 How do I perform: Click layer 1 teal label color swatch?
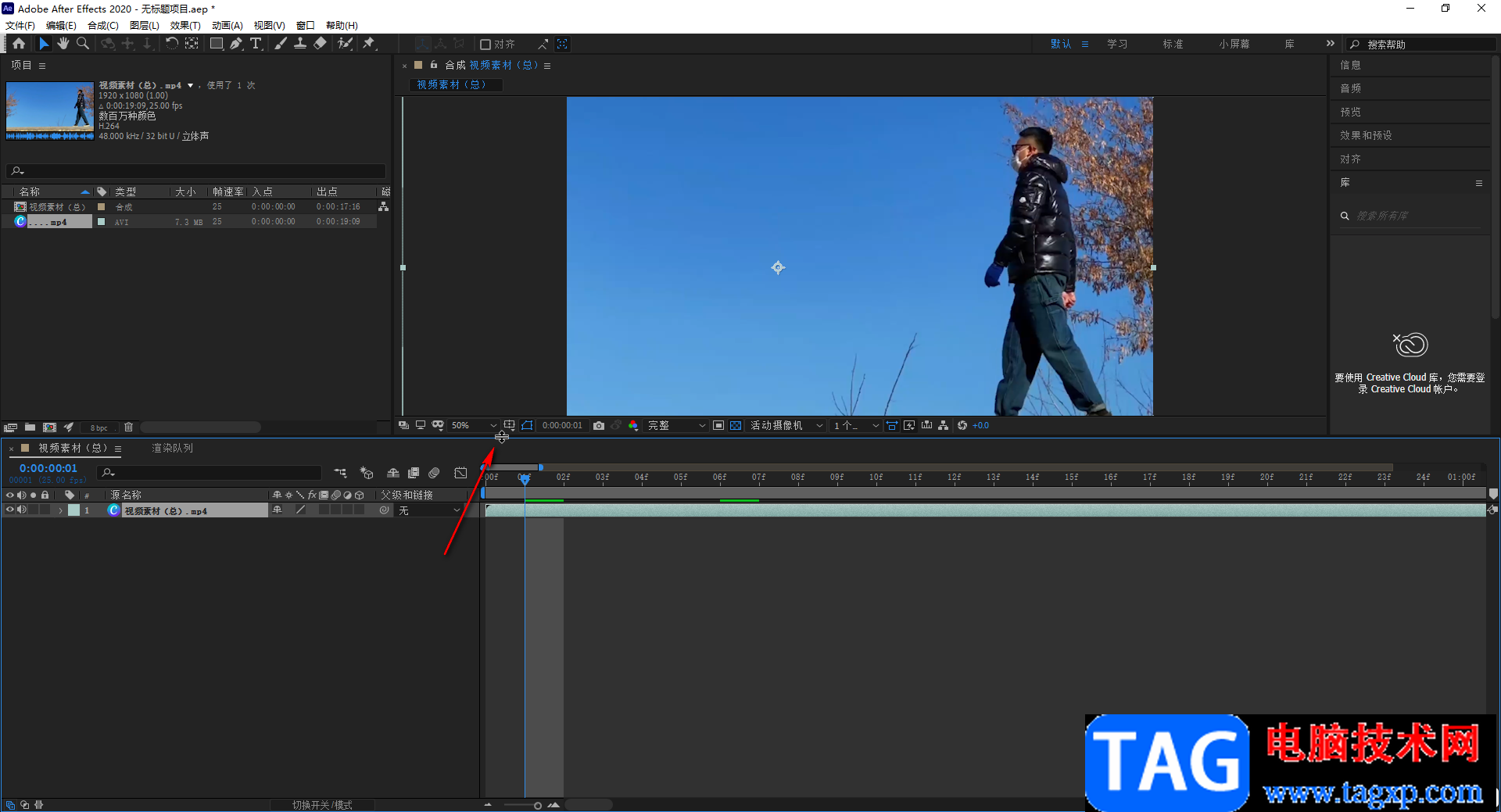tap(74, 510)
